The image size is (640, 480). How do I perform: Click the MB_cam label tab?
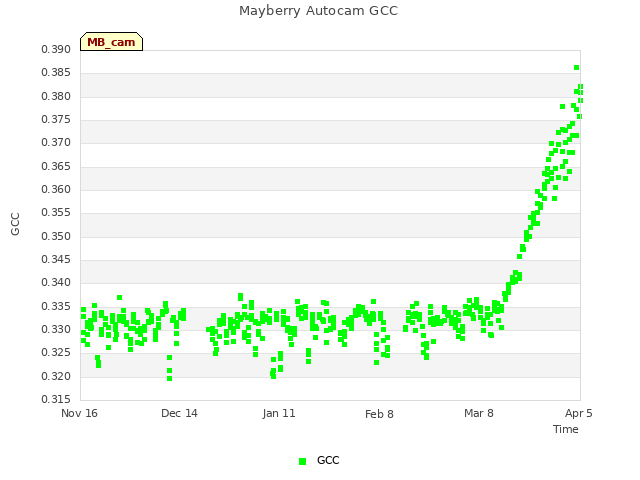[x=111, y=42]
